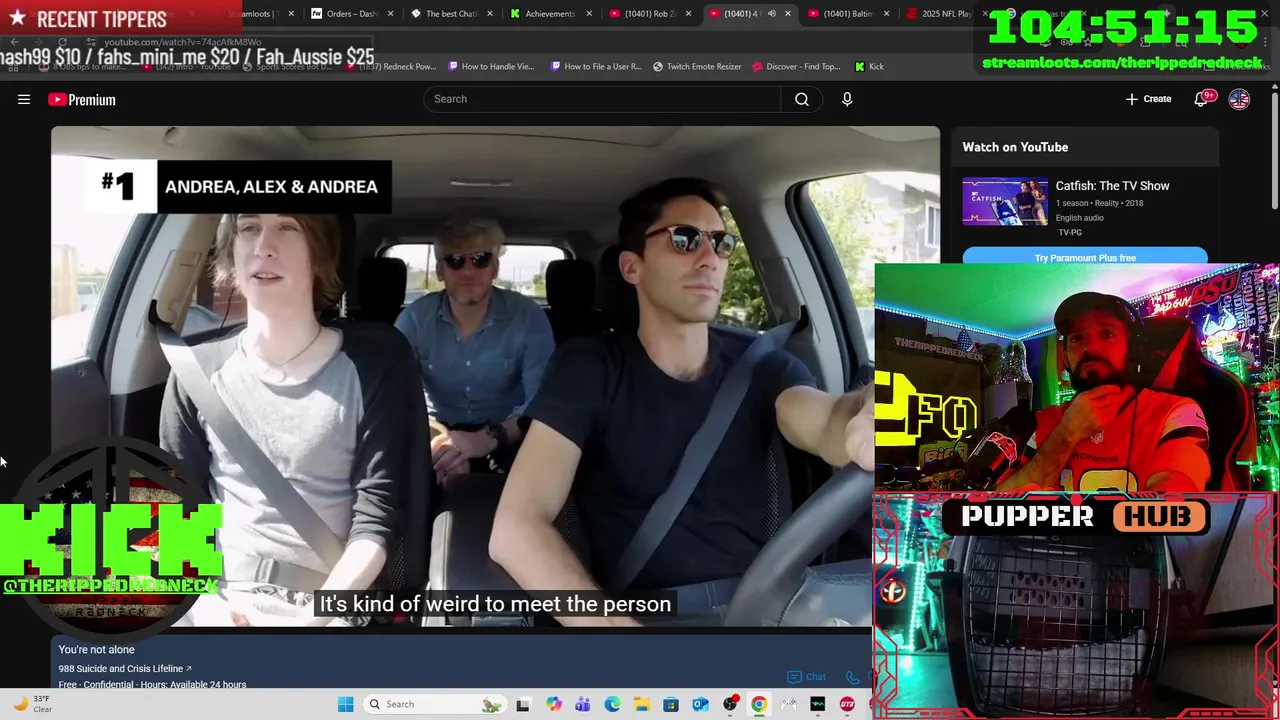Click Catfish: The TV Show title
Screen dimensions: 1280x720
1112,186
